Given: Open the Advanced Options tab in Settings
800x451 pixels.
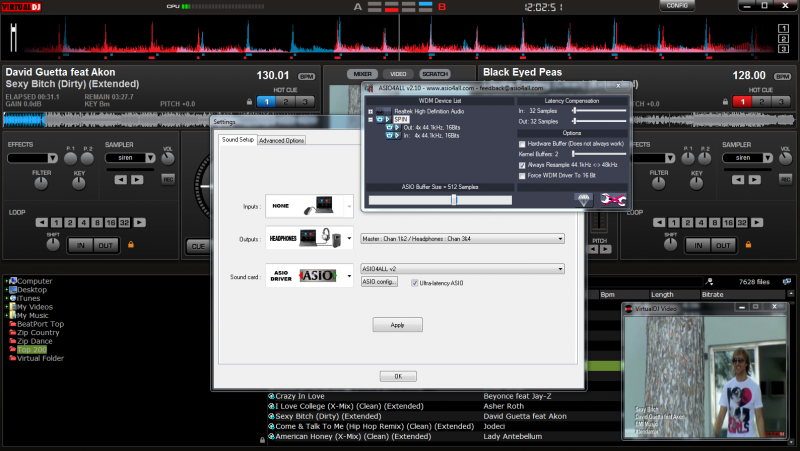Looking at the screenshot, I should (x=281, y=140).
